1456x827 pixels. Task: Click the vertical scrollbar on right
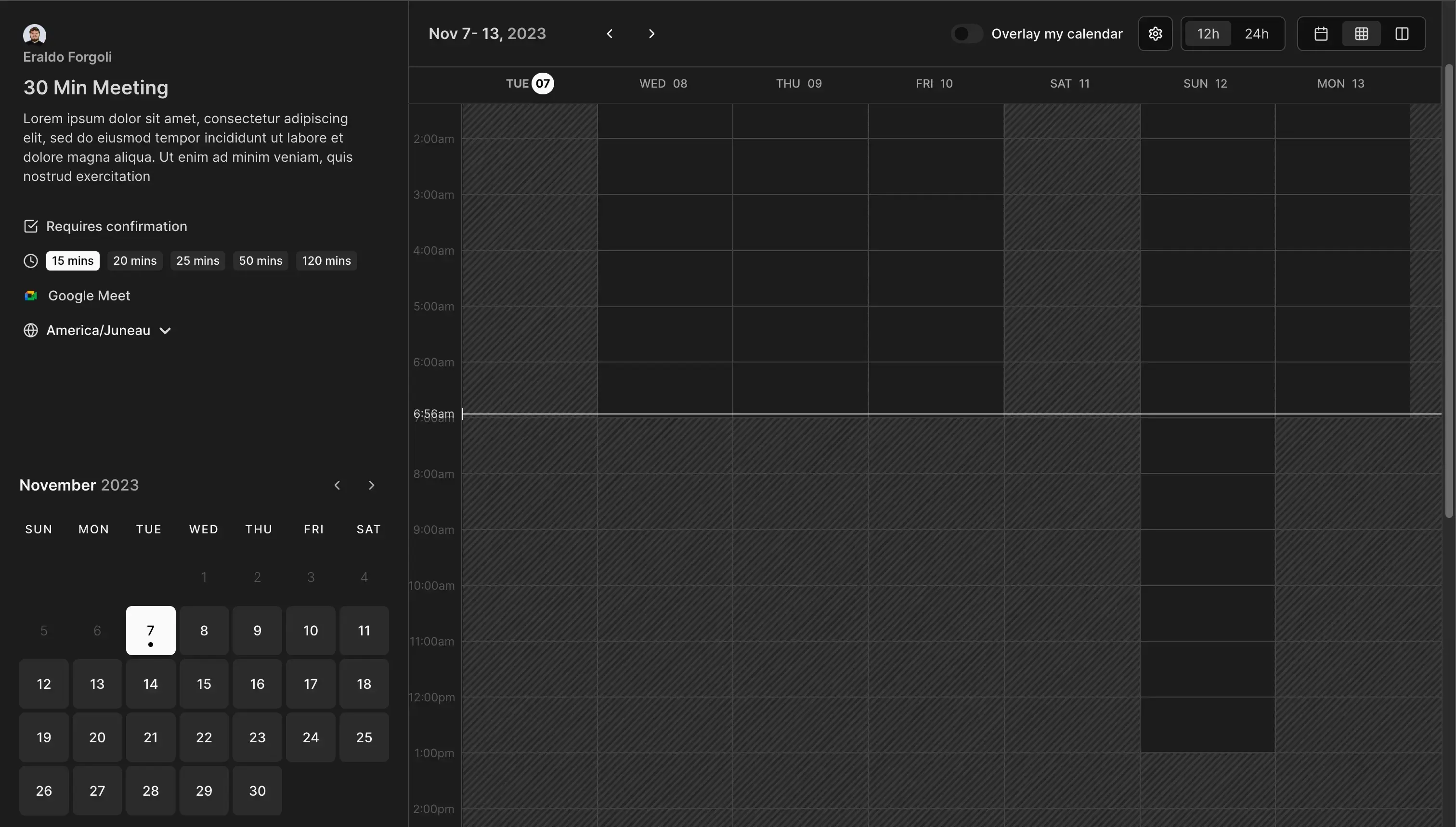[x=1449, y=290]
